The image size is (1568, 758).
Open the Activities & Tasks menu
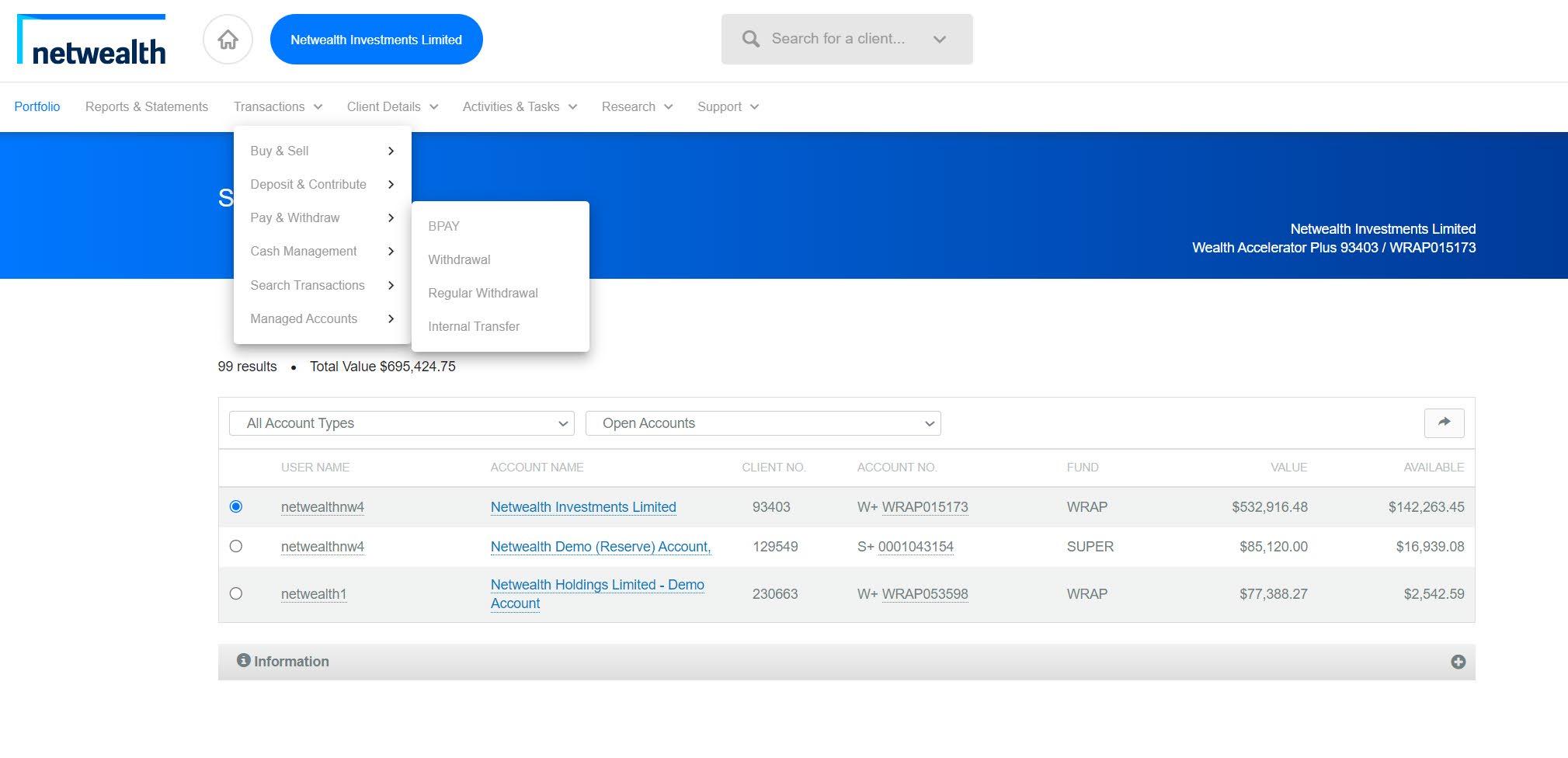tap(520, 106)
